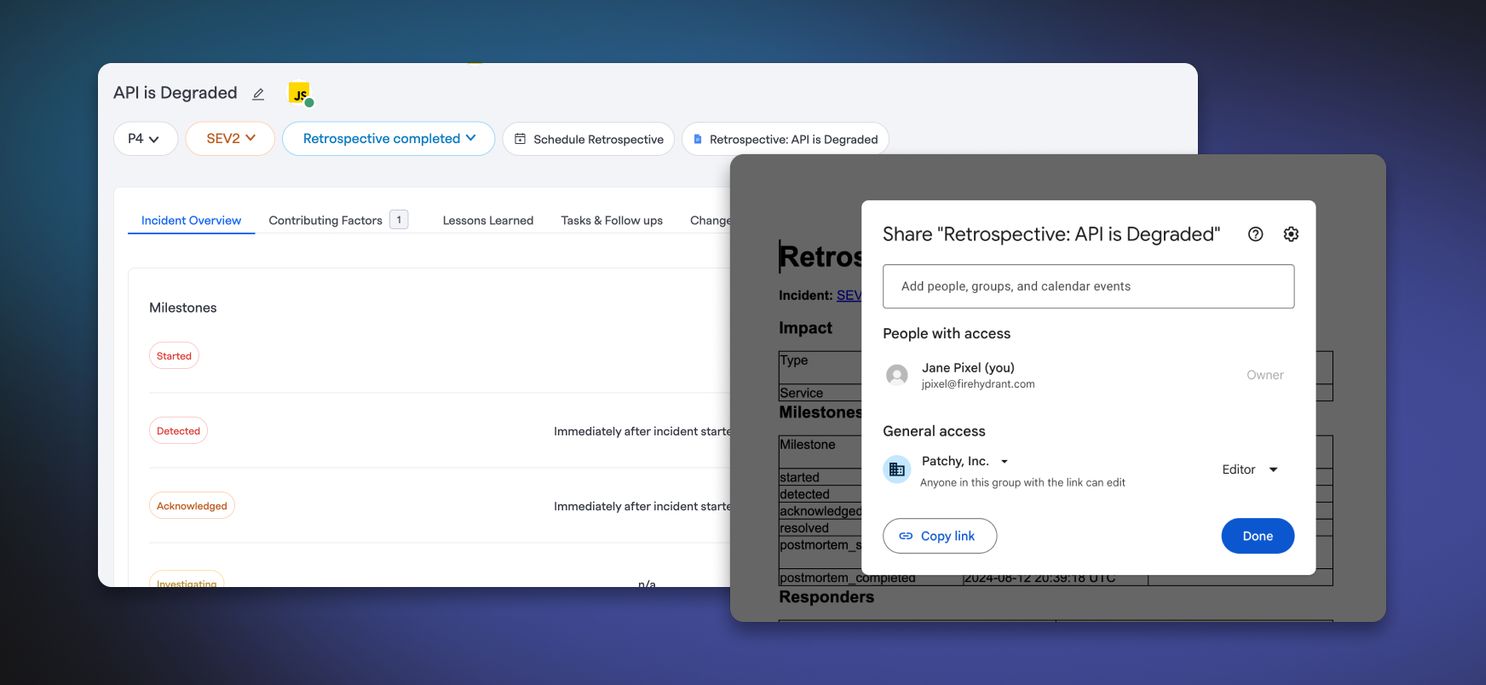Click the Acknowledged milestone badge

click(x=192, y=506)
